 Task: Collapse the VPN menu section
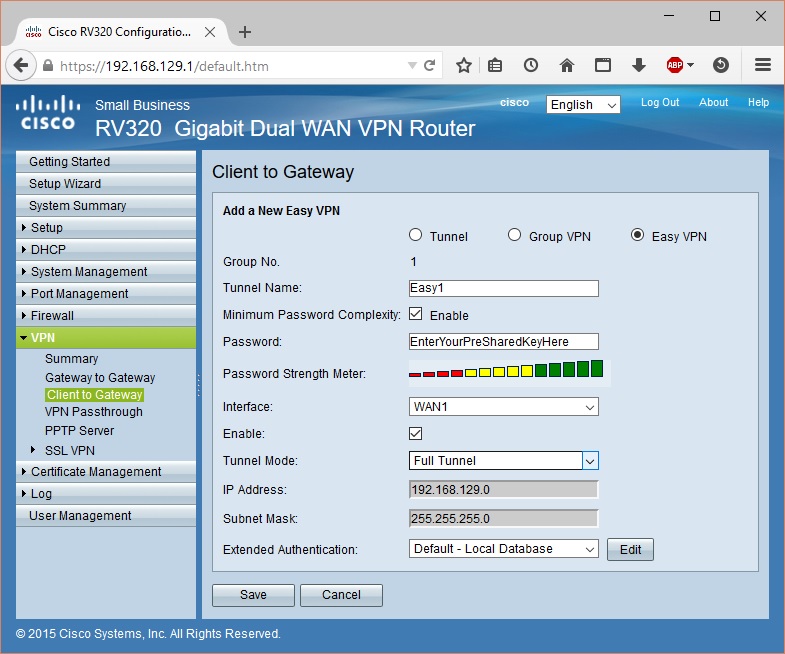(x=106, y=338)
